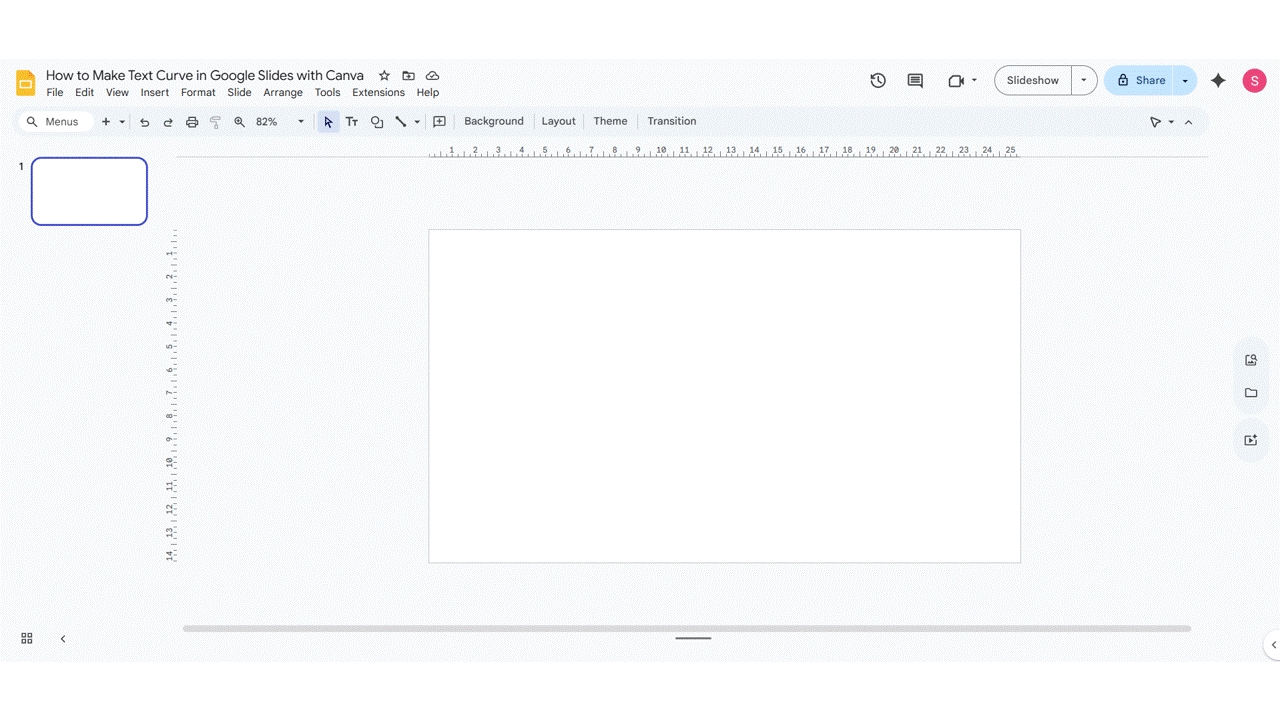Add a new slide with plus icon
This screenshot has width=1280, height=720.
[x=106, y=122]
